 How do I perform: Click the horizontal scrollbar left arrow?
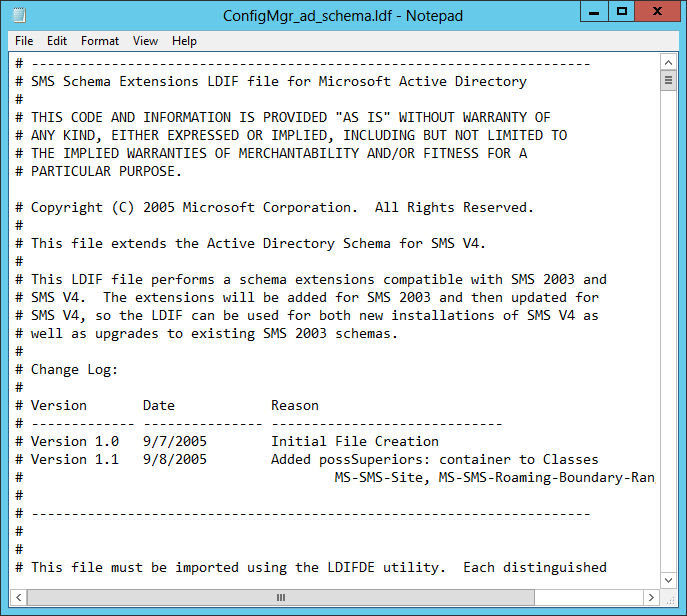tap(18, 598)
